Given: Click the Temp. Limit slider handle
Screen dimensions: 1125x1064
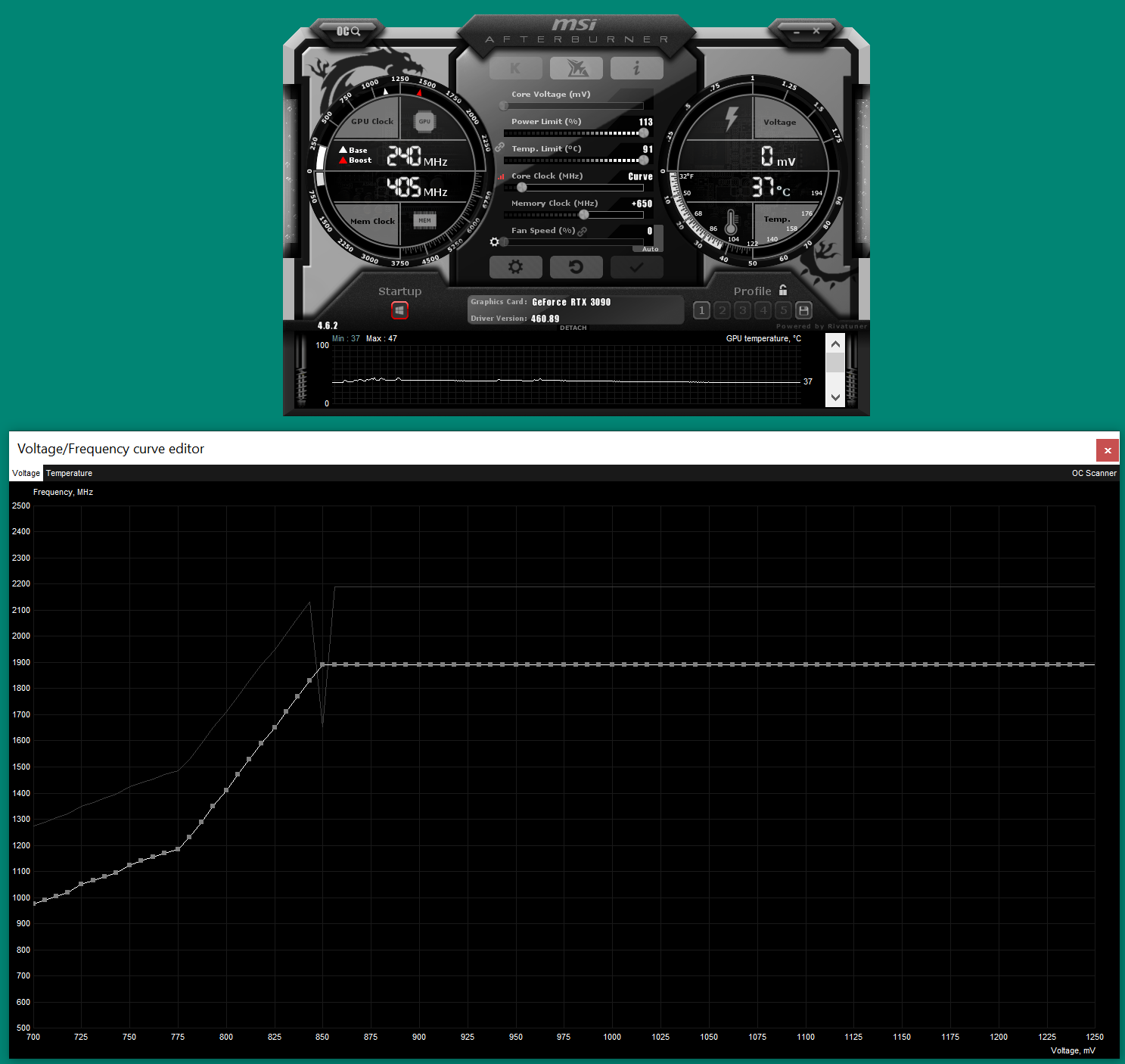Looking at the screenshot, I should tap(644, 160).
